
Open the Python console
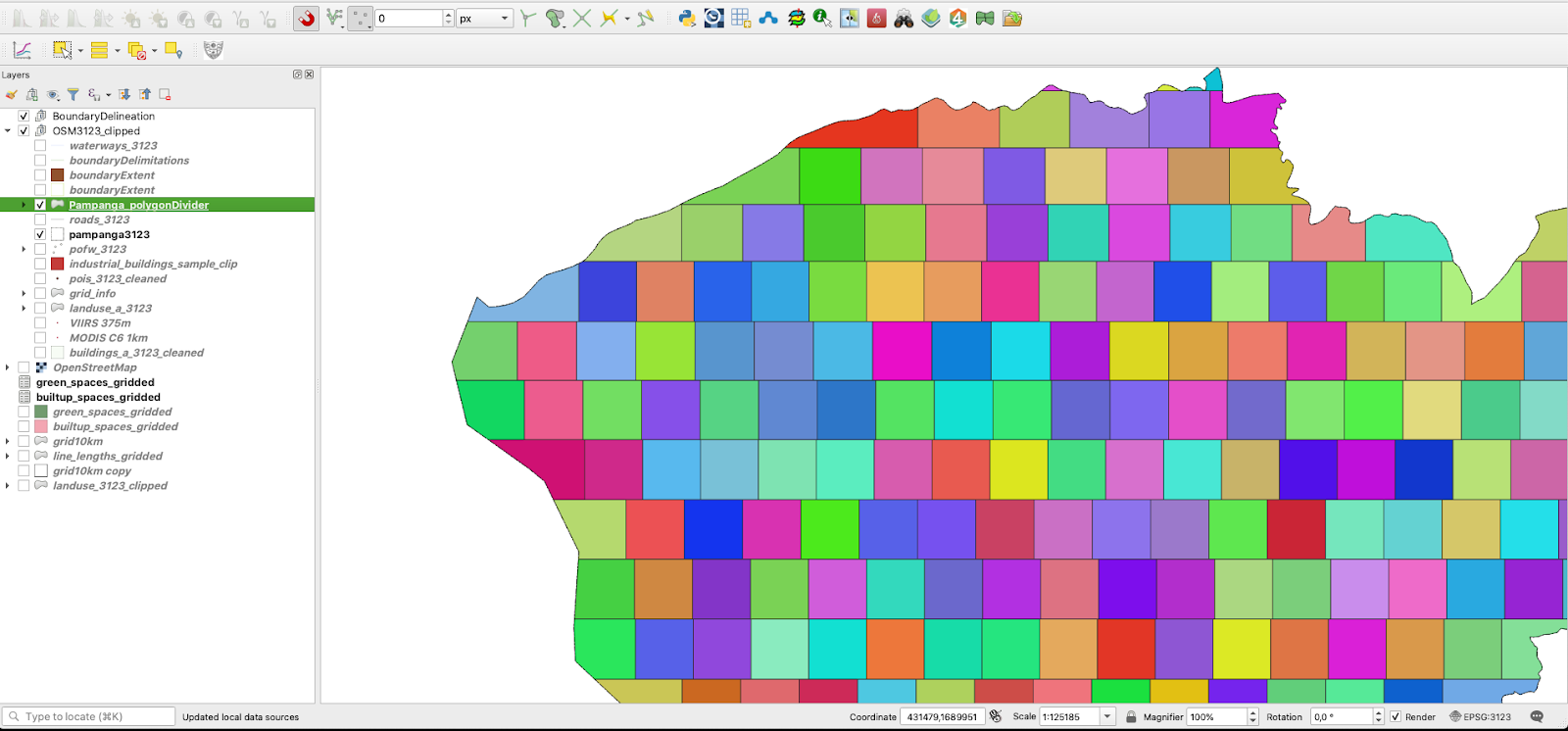pyautogui.click(x=687, y=19)
